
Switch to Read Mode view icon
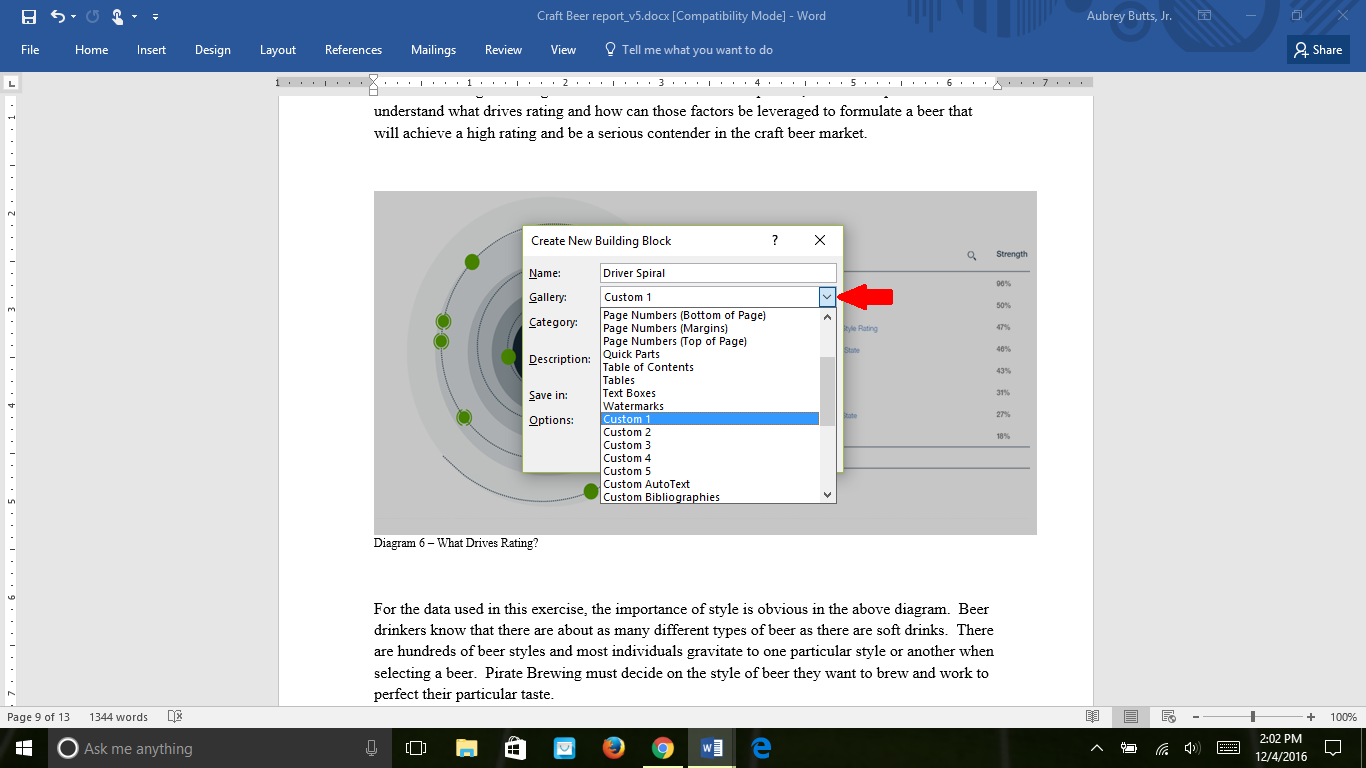pos(1093,716)
